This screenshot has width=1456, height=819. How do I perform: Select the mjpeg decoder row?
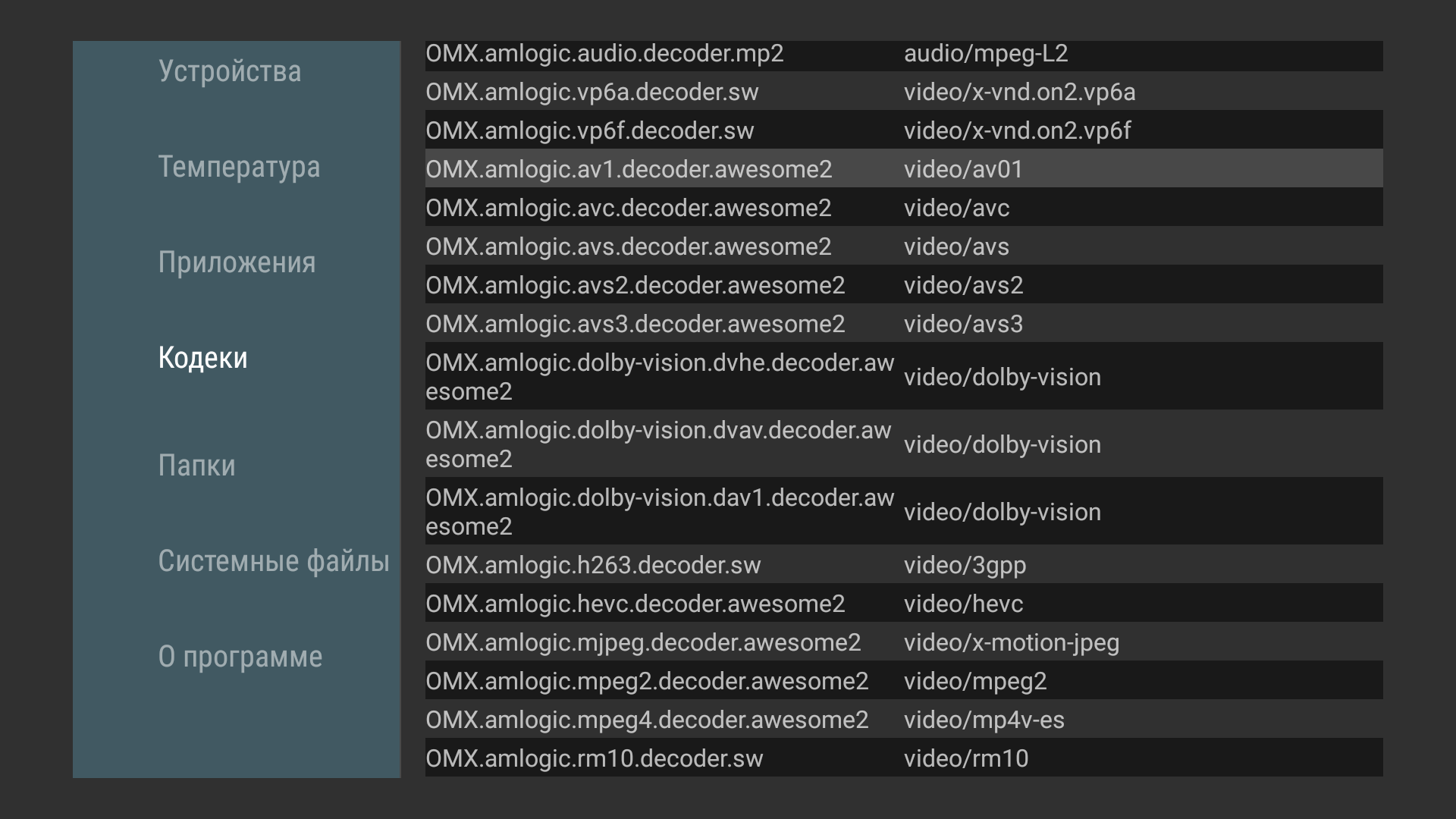[902, 642]
